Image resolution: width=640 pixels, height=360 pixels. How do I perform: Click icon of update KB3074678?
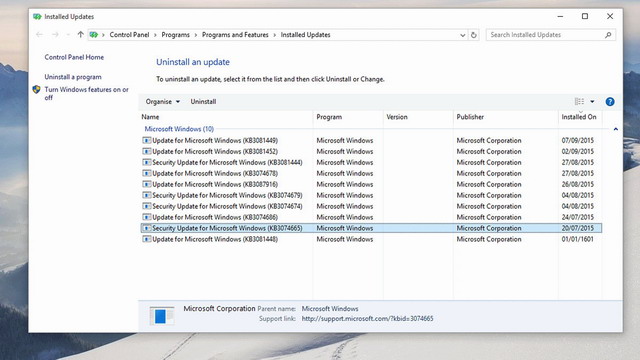click(x=147, y=173)
